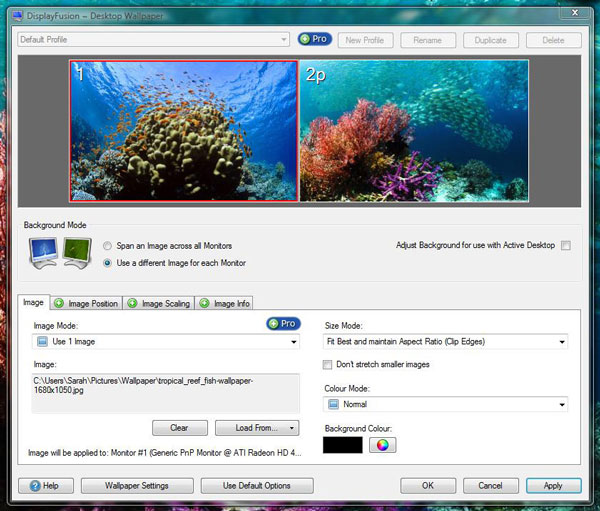Click the New Profile button

pos(365,40)
